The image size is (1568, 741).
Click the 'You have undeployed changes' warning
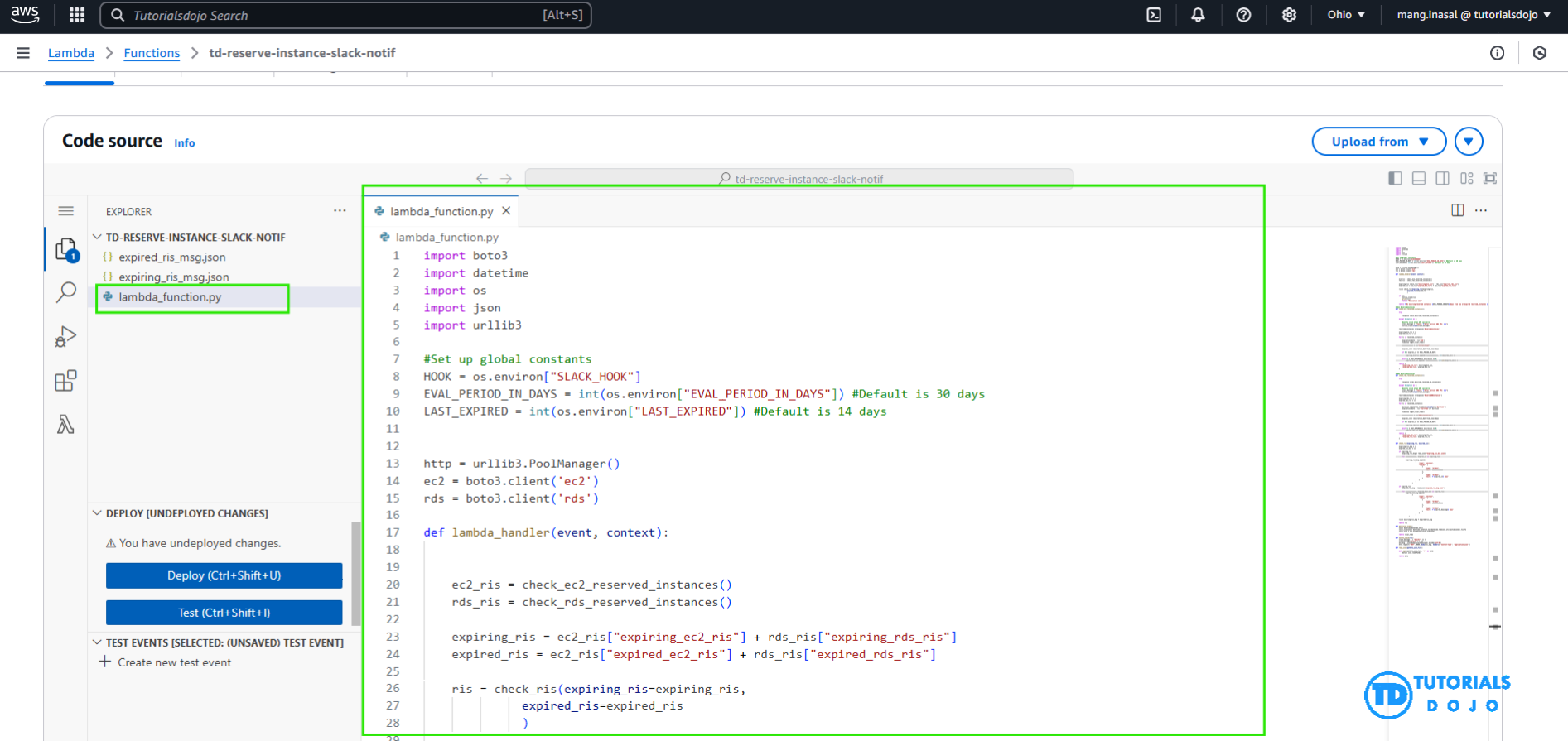[193, 543]
